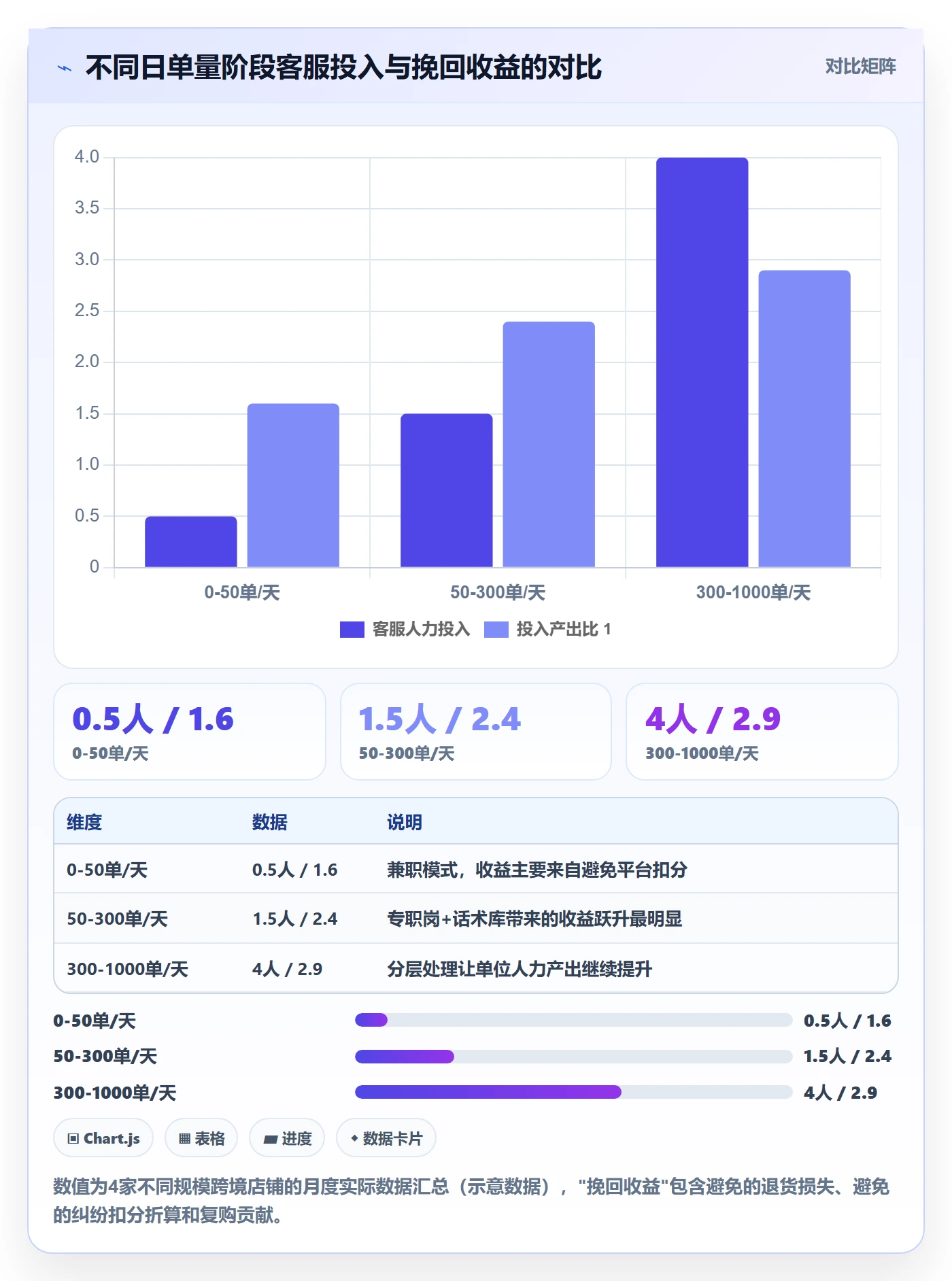This screenshot has height=1281, width=952.
Task: Click table cell 专职岗+话术库带来的收益跃升最明显
Action: pyautogui.click(x=534, y=919)
